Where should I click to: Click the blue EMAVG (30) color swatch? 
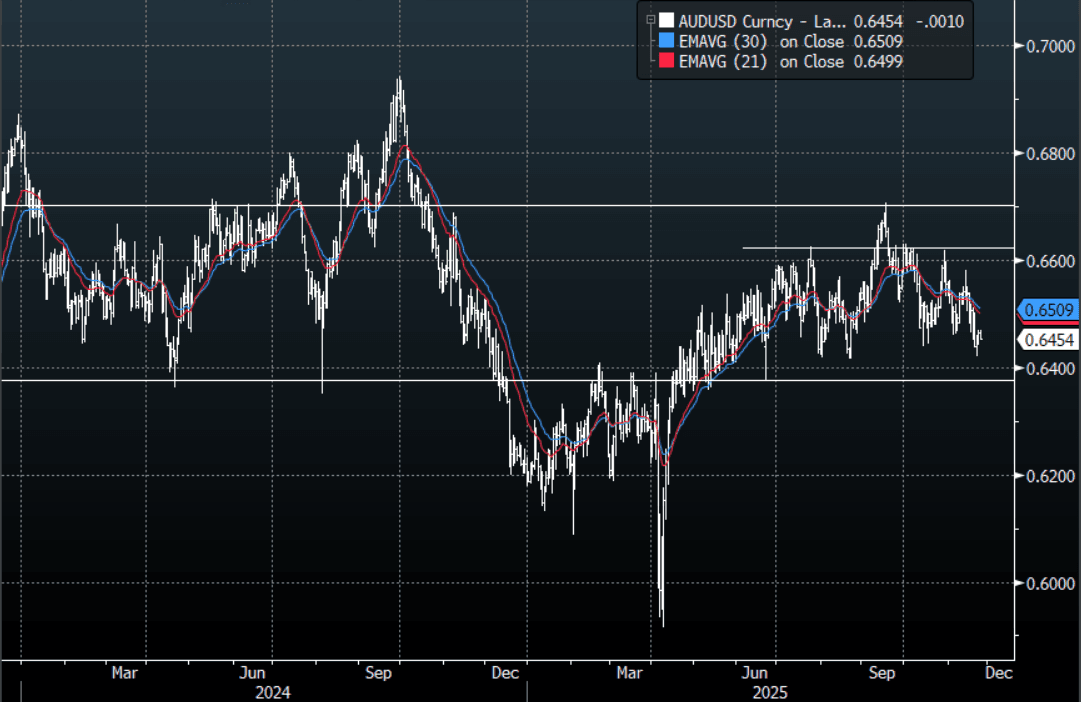[x=666, y=41]
